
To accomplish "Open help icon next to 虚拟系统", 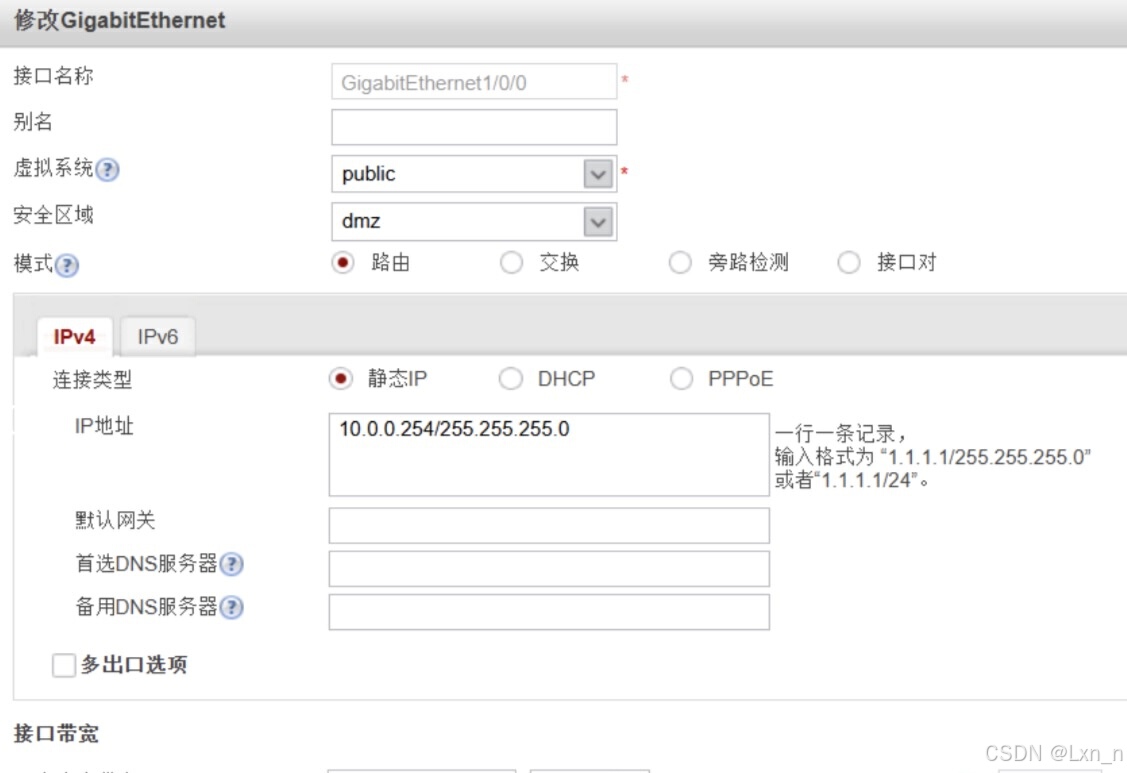I will [107, 170].
